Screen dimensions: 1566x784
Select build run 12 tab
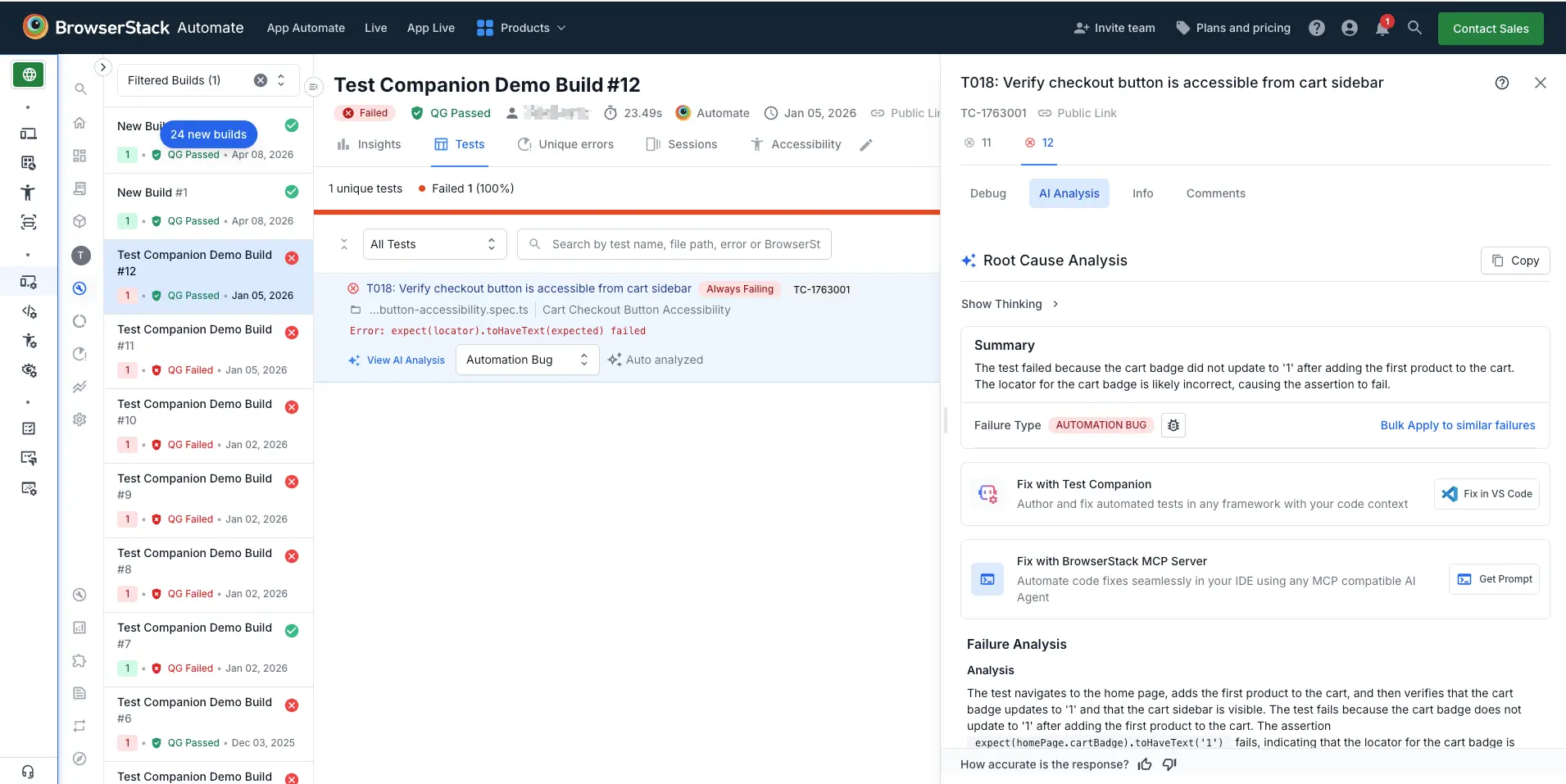point(1039,143)
